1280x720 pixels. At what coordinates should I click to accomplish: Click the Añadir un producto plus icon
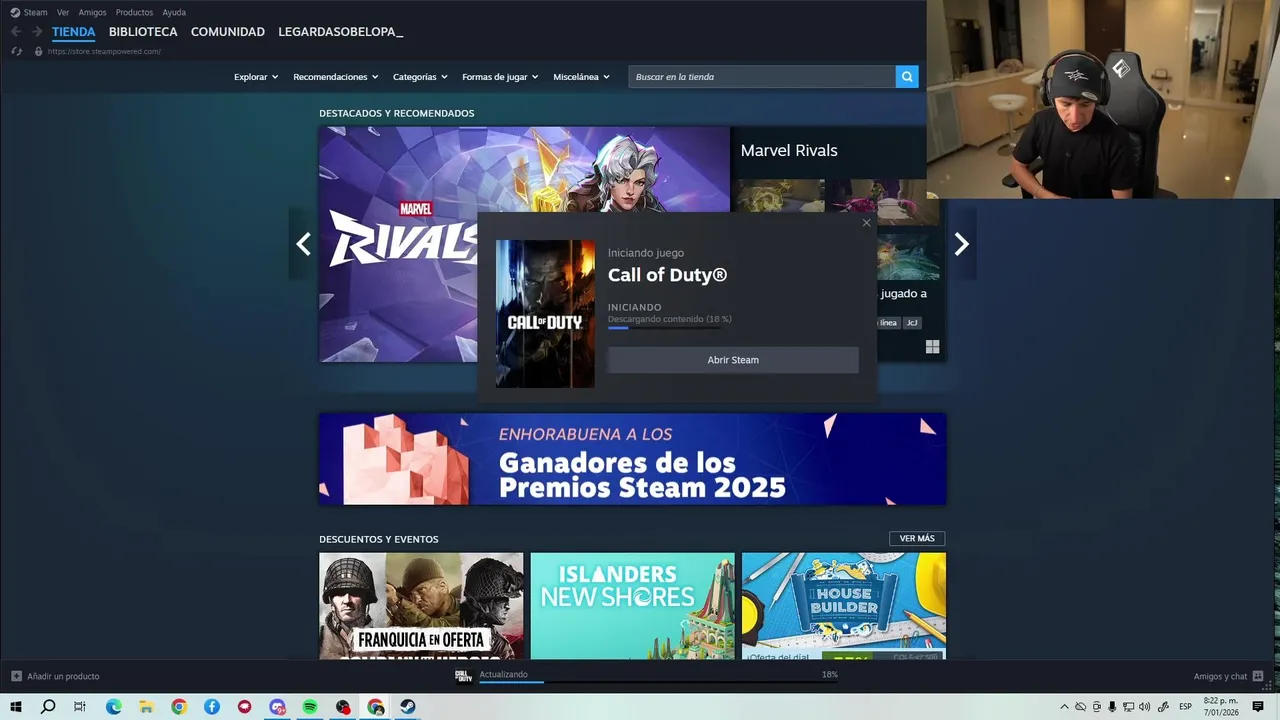pos(16,676)
